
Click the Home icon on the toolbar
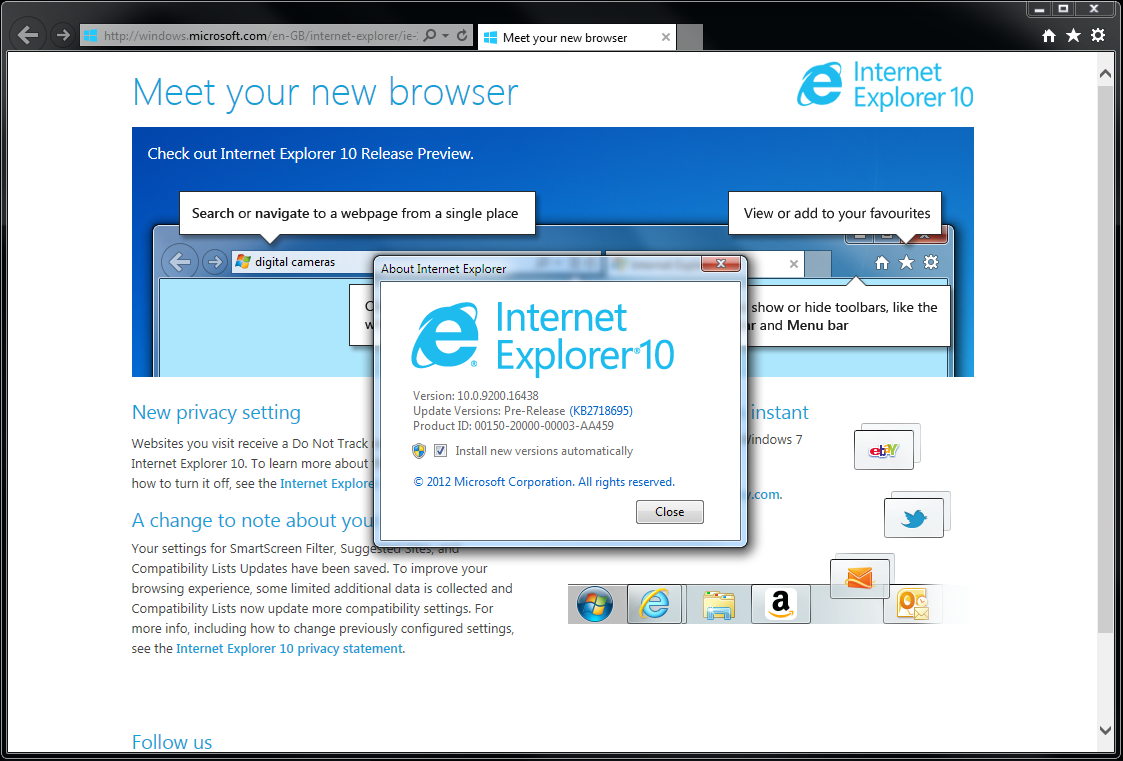[1047, 34]
